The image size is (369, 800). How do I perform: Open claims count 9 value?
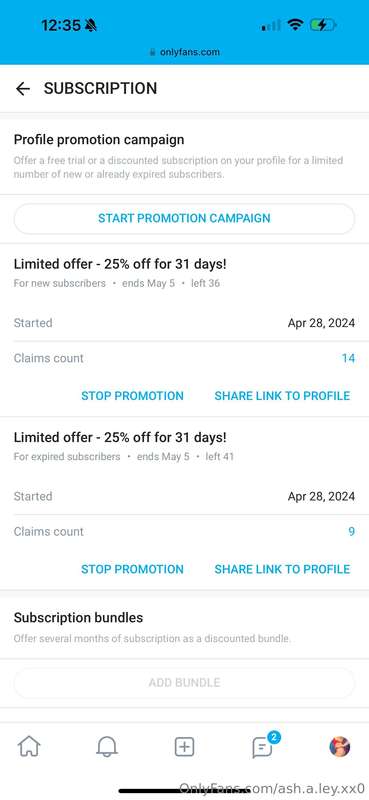pos(351,532)
